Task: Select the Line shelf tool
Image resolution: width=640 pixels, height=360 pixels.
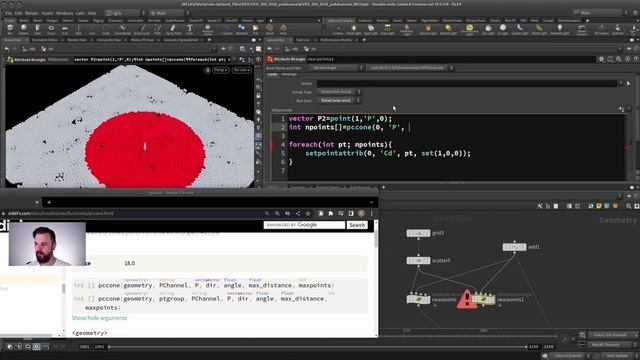Action: (x=92, y=29)
